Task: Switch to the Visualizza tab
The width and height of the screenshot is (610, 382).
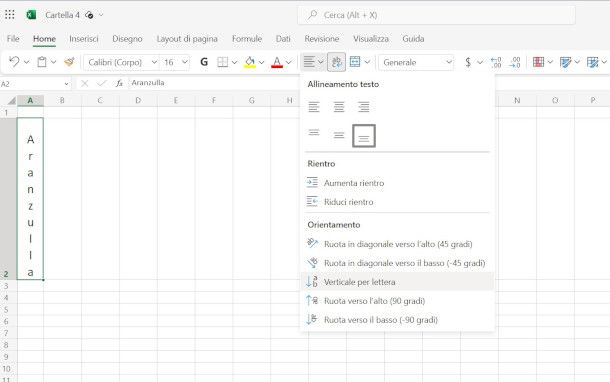Action: [x=371, y=39]
